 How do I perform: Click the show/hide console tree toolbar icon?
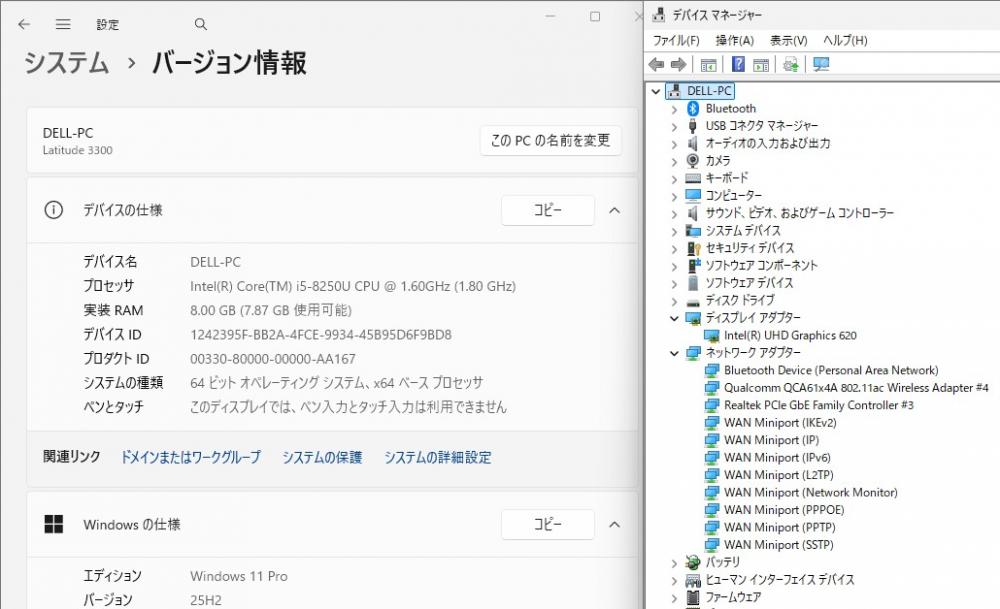pos(709,64)
